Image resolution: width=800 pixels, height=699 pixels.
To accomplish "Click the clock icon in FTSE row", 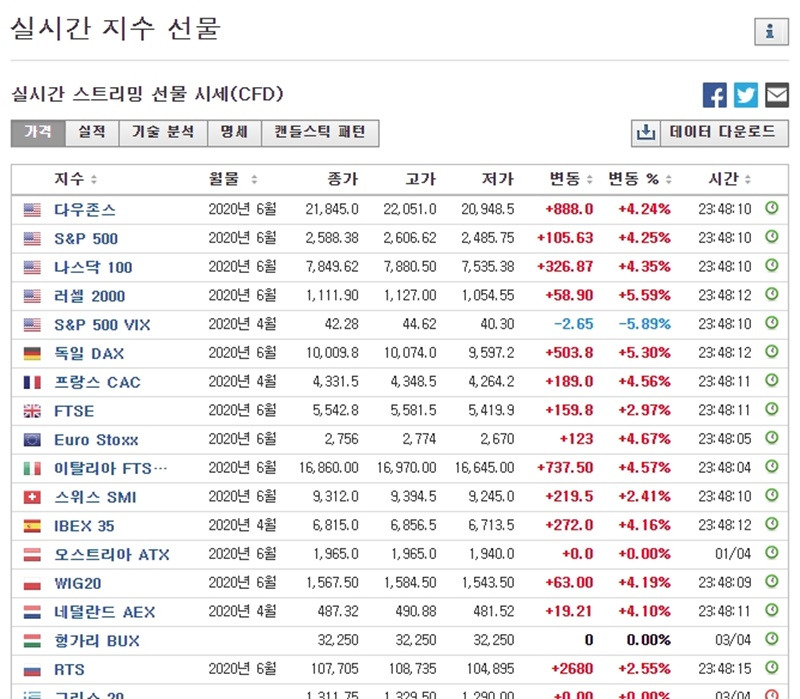I will point(771,409).
